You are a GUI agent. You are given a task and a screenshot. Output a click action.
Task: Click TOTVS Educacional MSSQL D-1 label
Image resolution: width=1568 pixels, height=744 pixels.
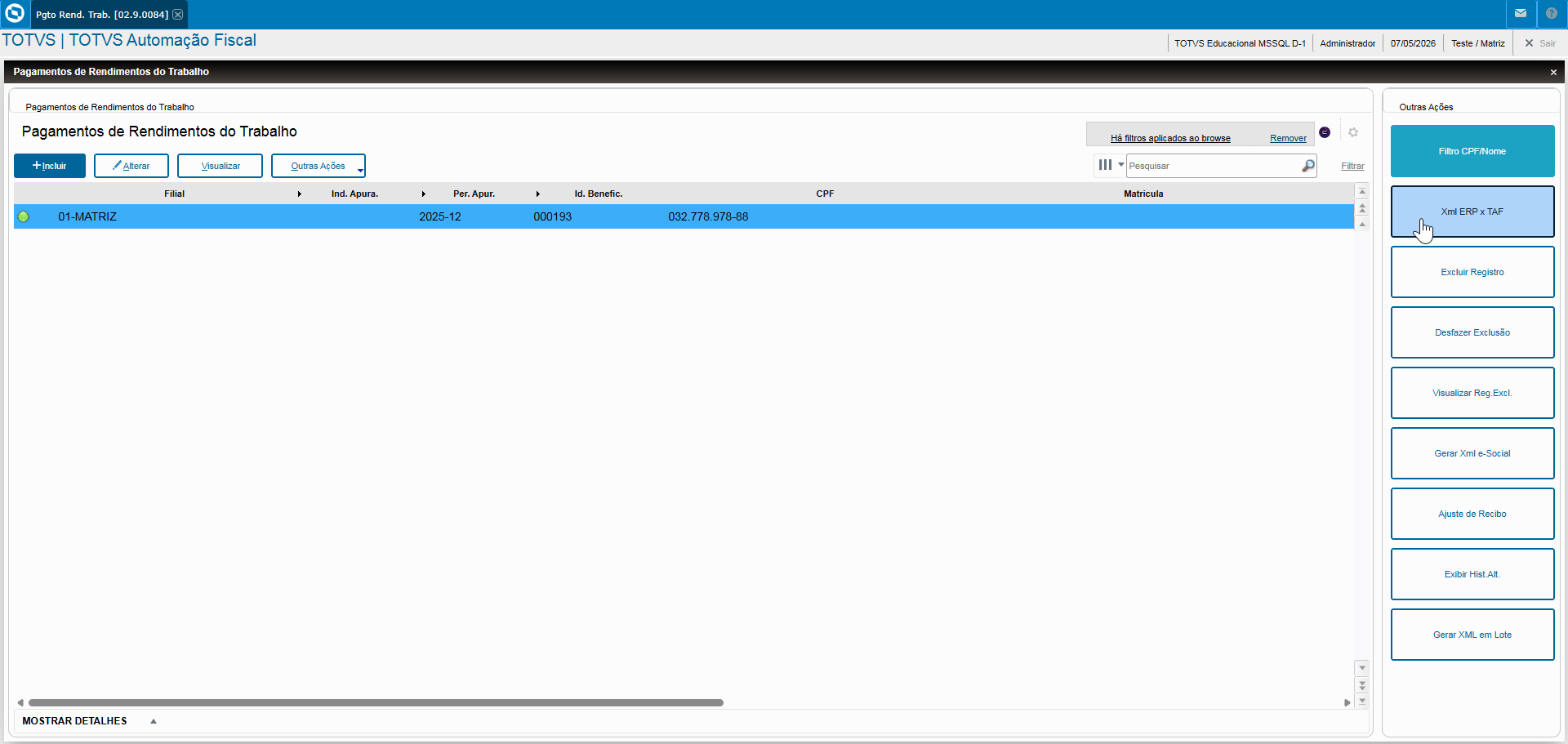coord(1240,43)
